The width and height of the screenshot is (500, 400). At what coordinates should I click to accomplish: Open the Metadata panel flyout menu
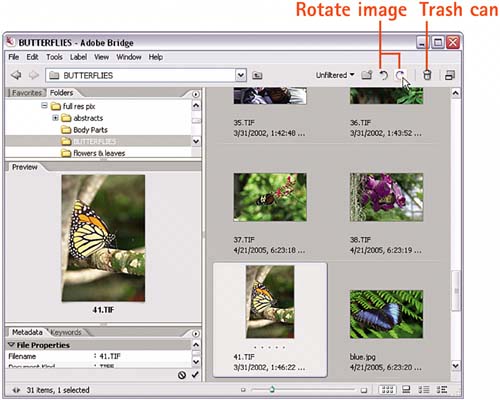tap(196, 333)
